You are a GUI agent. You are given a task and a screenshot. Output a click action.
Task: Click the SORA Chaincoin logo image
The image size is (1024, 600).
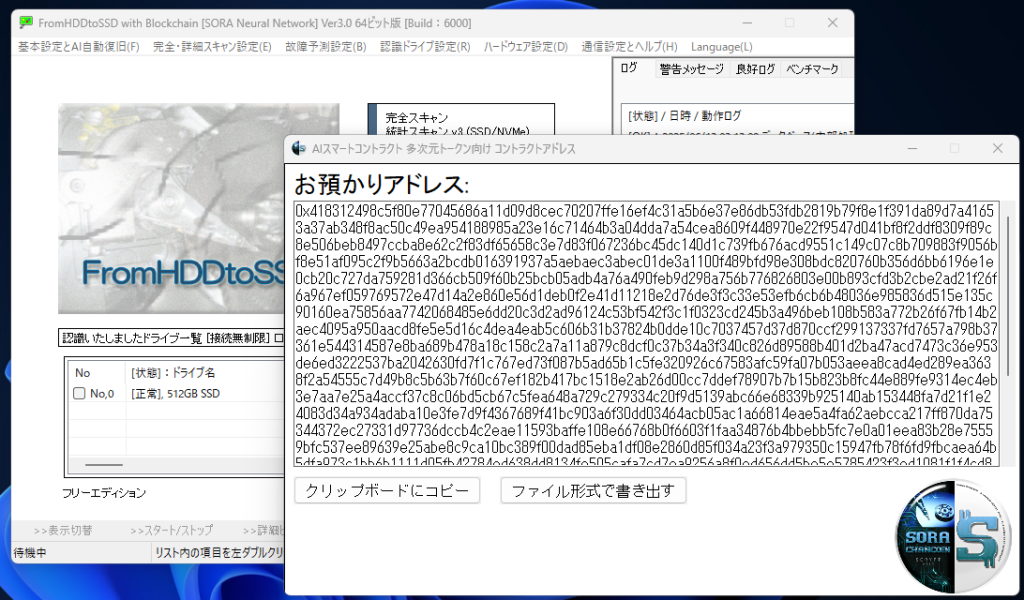click(x=953, y=536)
